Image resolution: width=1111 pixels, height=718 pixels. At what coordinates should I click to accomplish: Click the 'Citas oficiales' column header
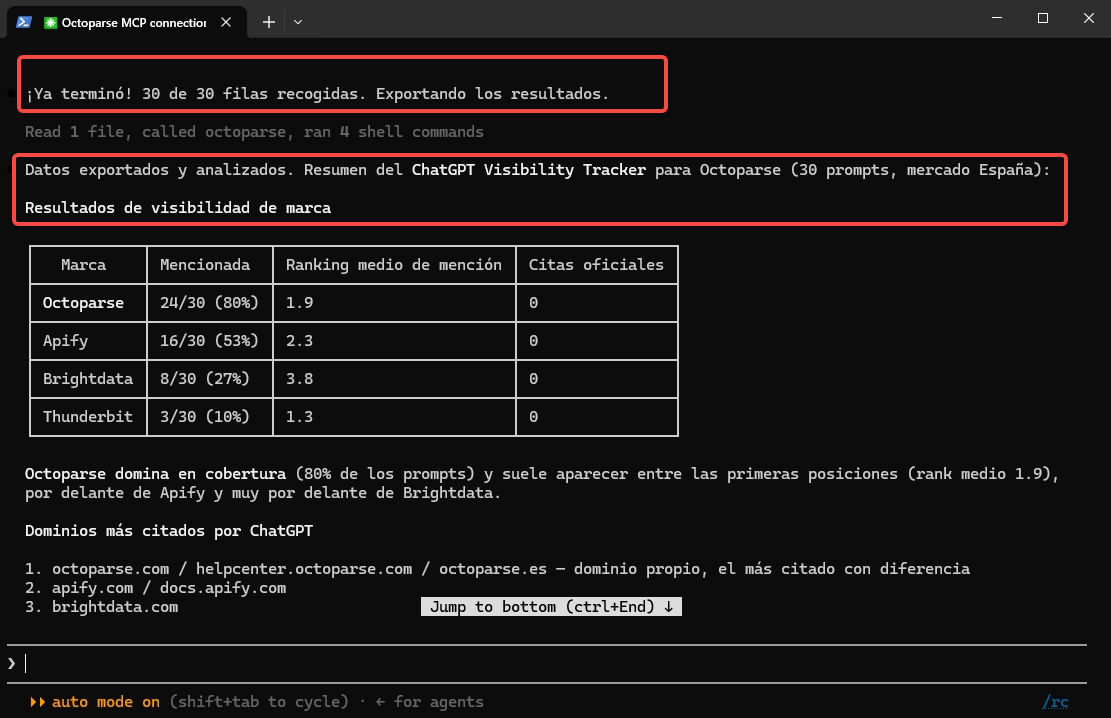597,265
